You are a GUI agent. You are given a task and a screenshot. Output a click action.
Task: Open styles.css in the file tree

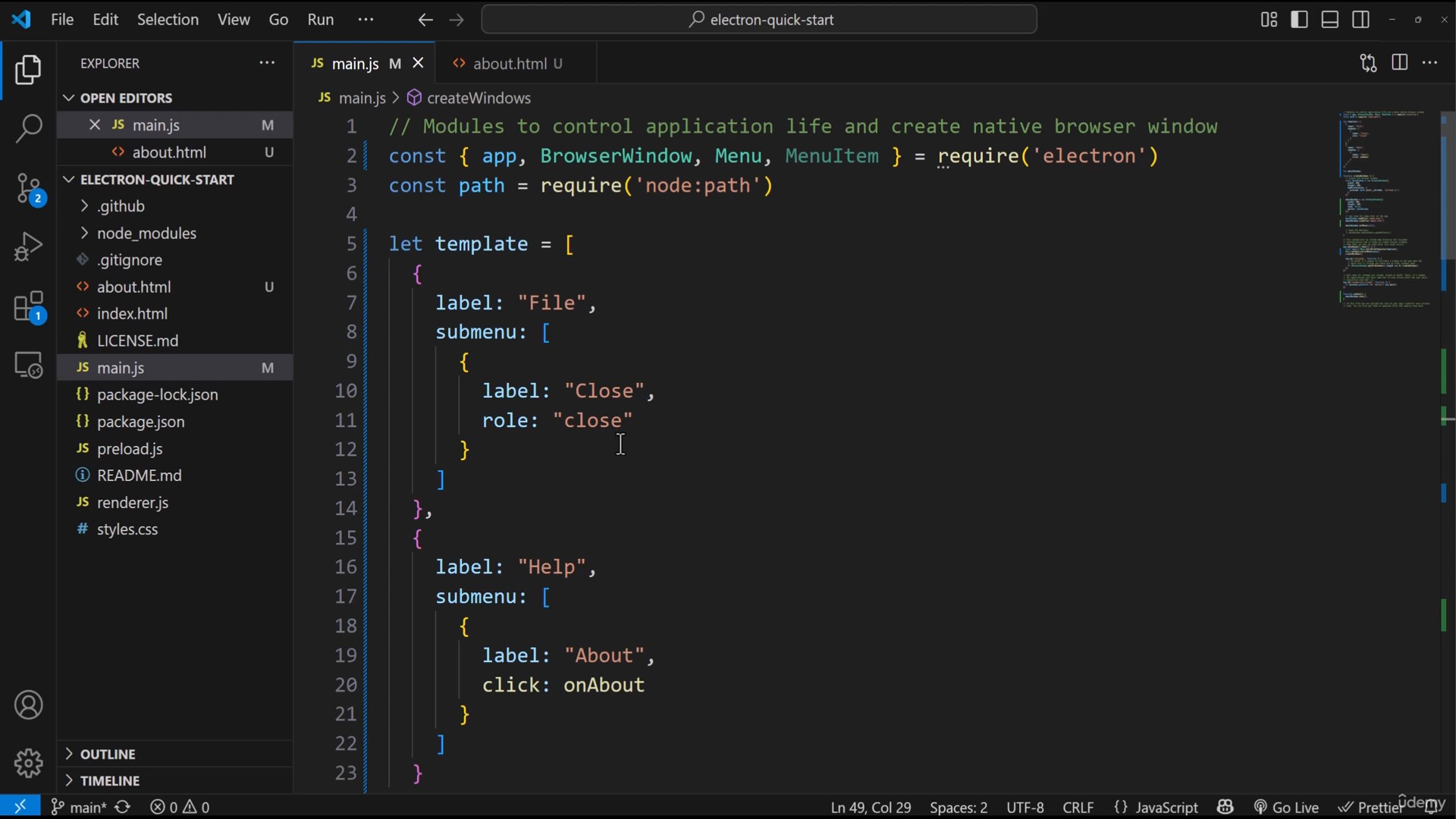tap(174, 529)
